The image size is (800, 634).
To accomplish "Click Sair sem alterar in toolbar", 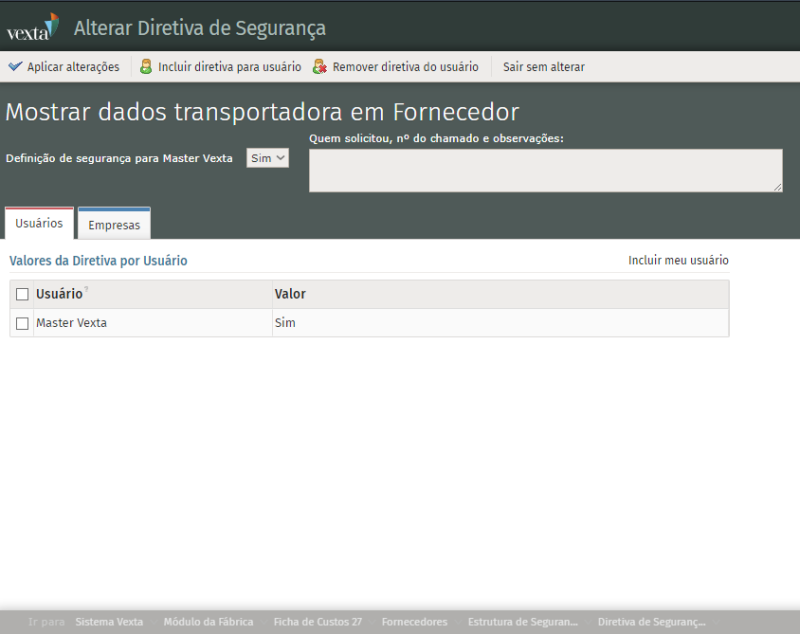I will pyautogui.click(x=543, y=67).
